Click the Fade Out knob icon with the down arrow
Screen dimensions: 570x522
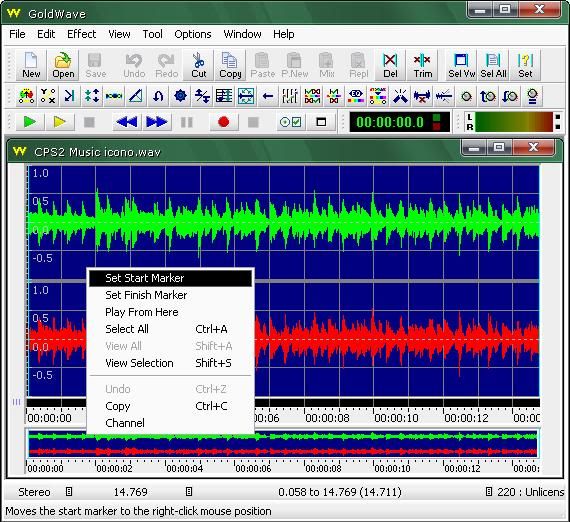point(510,96)
